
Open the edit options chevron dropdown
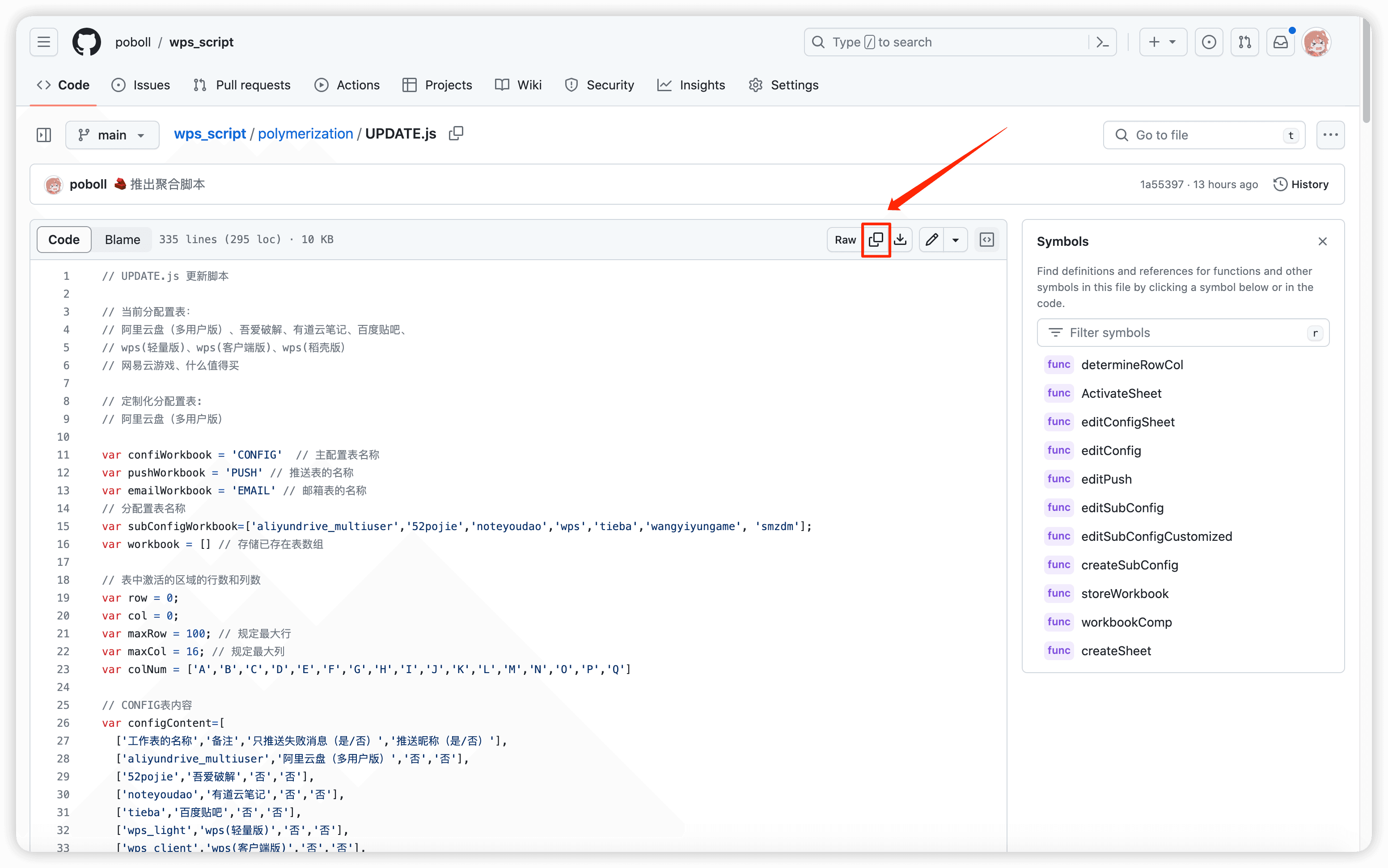pos(955,240)
